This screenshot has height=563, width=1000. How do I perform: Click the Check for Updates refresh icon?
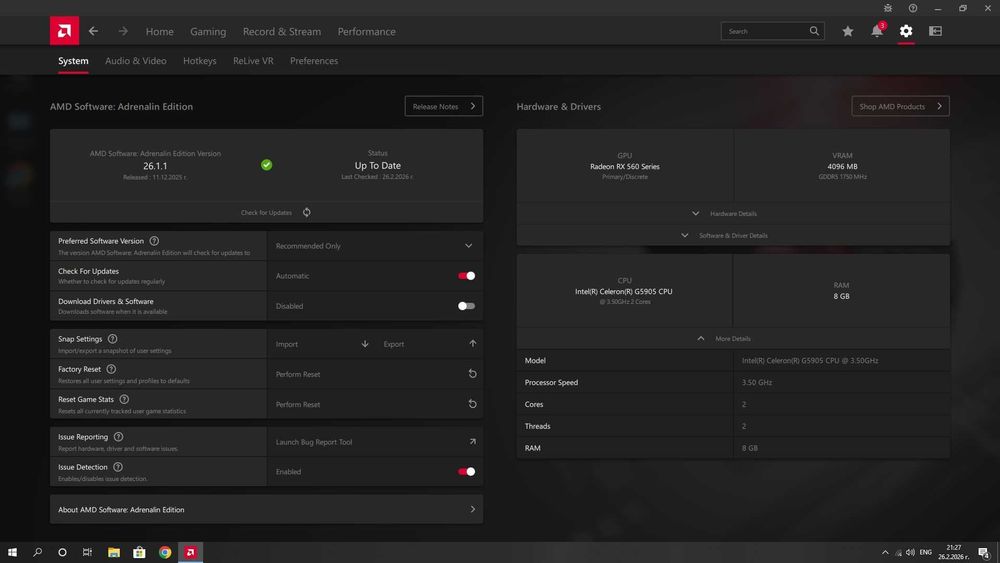[307, 212]
